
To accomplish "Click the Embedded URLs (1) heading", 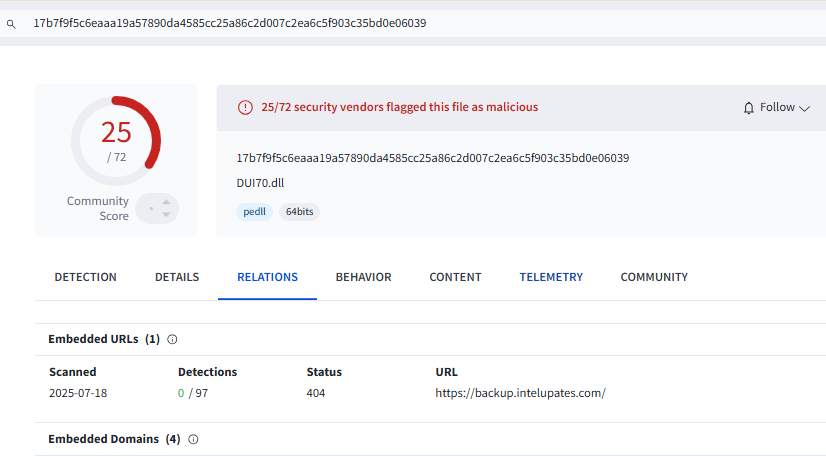I will 104,339.
